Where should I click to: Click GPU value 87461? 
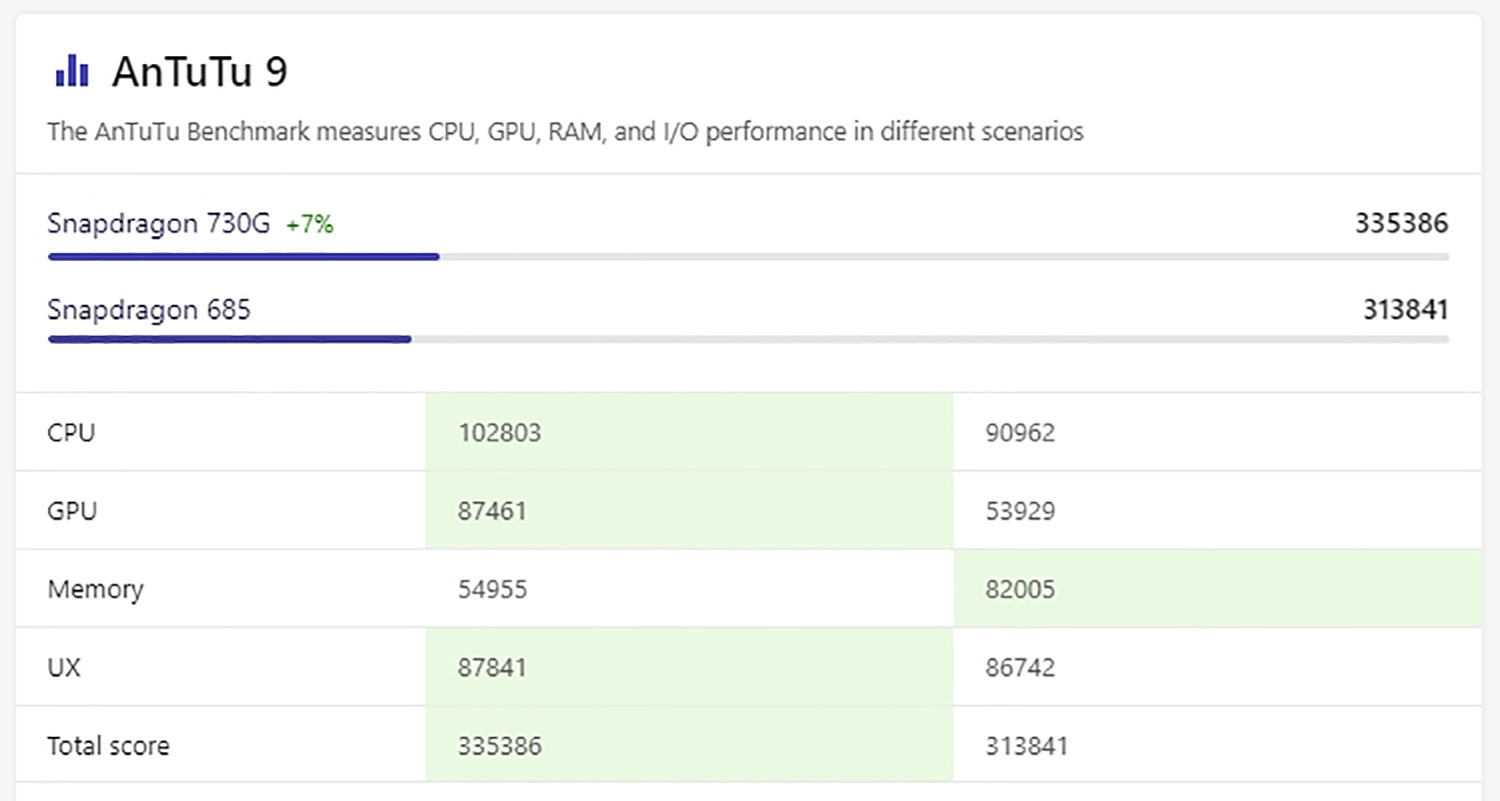[x=492, y=511]
